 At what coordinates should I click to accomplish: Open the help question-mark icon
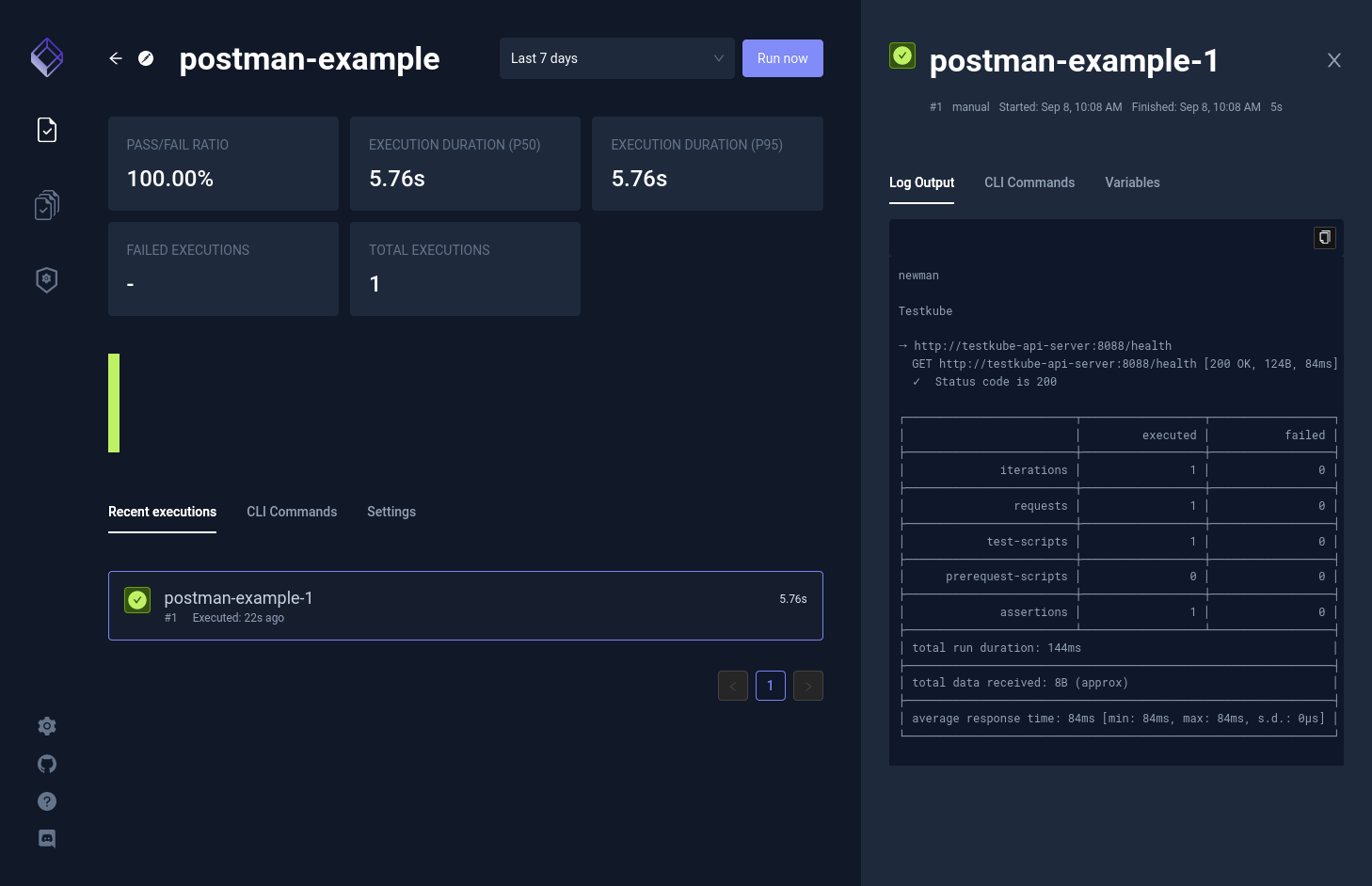[47, 800]
